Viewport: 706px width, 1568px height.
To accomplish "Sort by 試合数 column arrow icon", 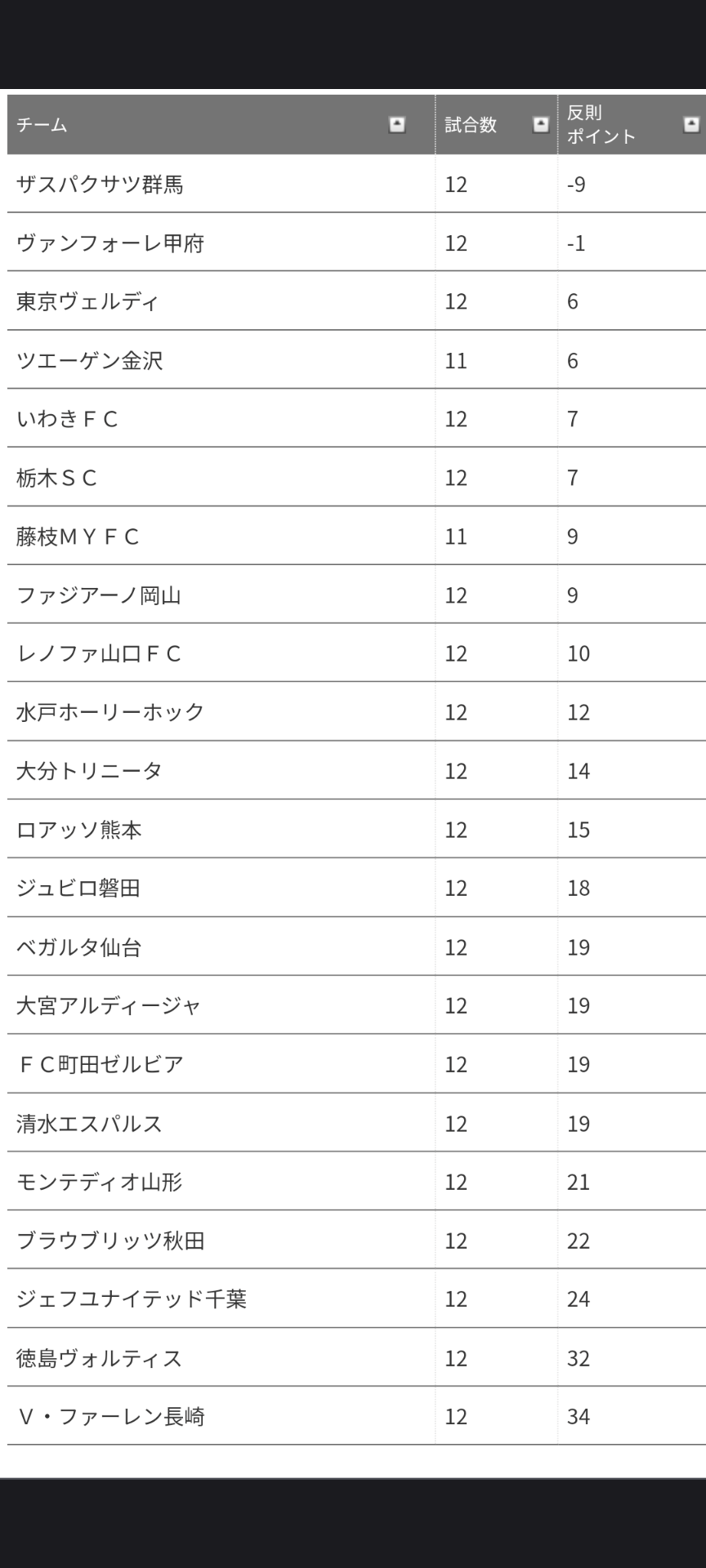I will pyautogui.click(x=540, y=125).
